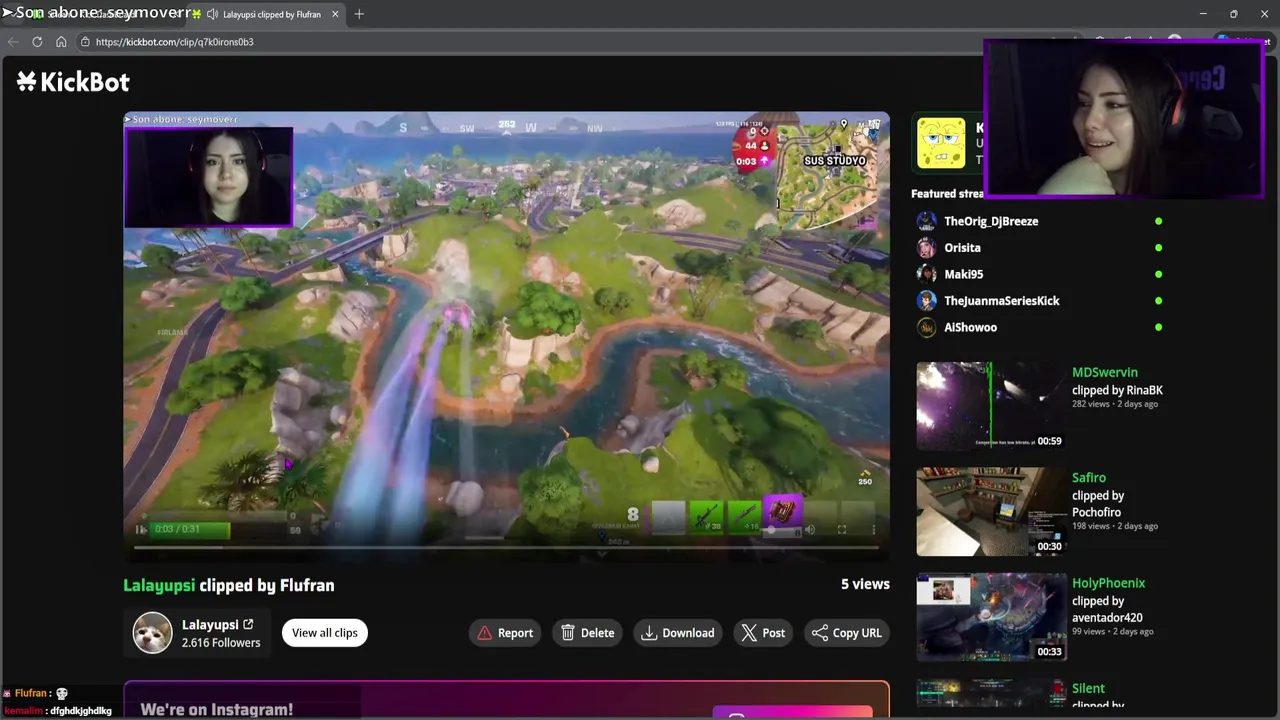1280x720 pixels.
Task: Post the clip to X
Action: (x=763, y=632)
